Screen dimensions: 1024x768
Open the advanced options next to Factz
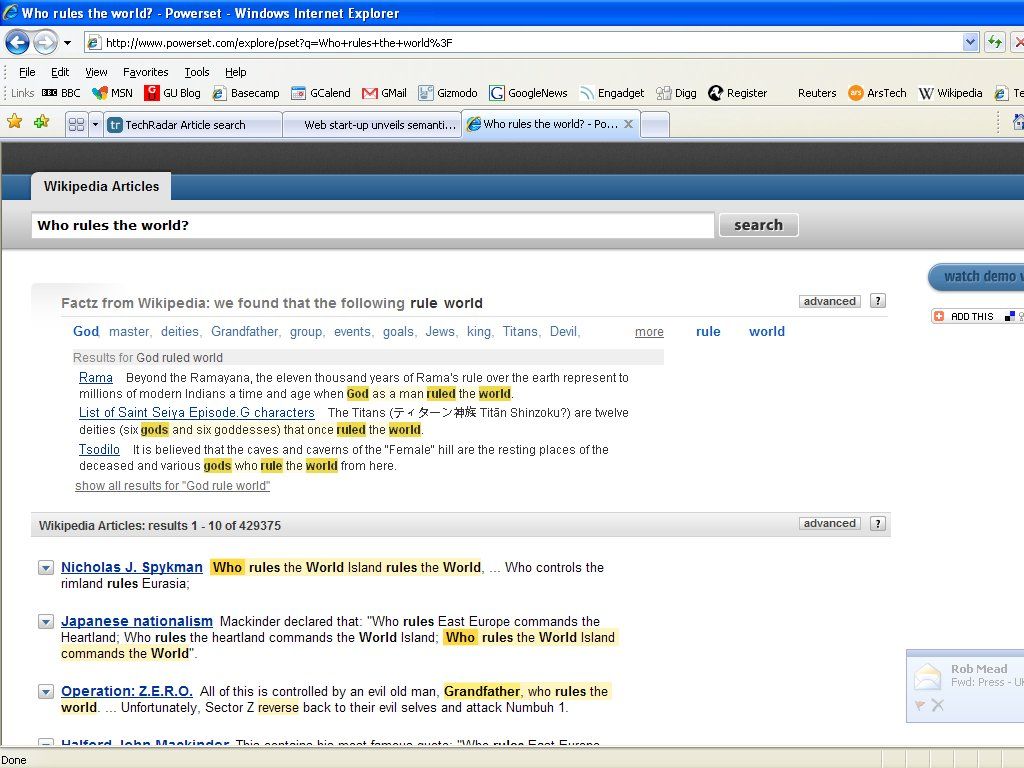pos(829,300)
